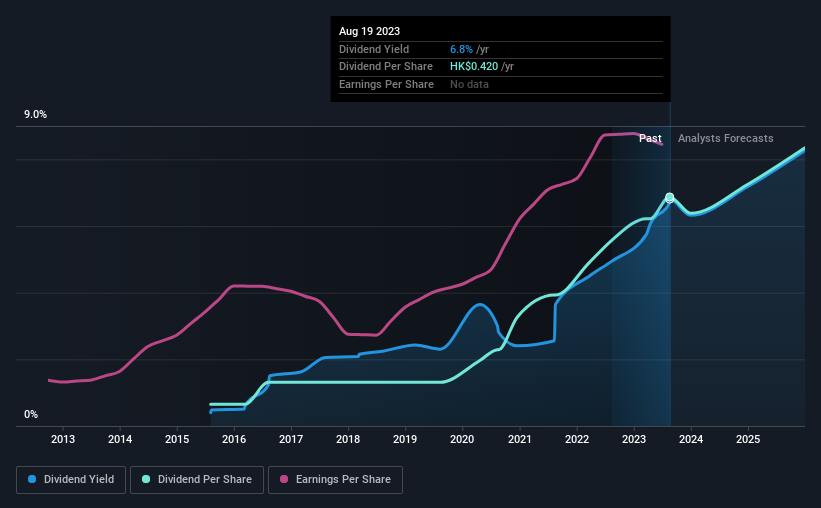Viewport: 821px width, 508px height.
Task: Toggle the Dividend Per Share legend button
Action: 197,480
